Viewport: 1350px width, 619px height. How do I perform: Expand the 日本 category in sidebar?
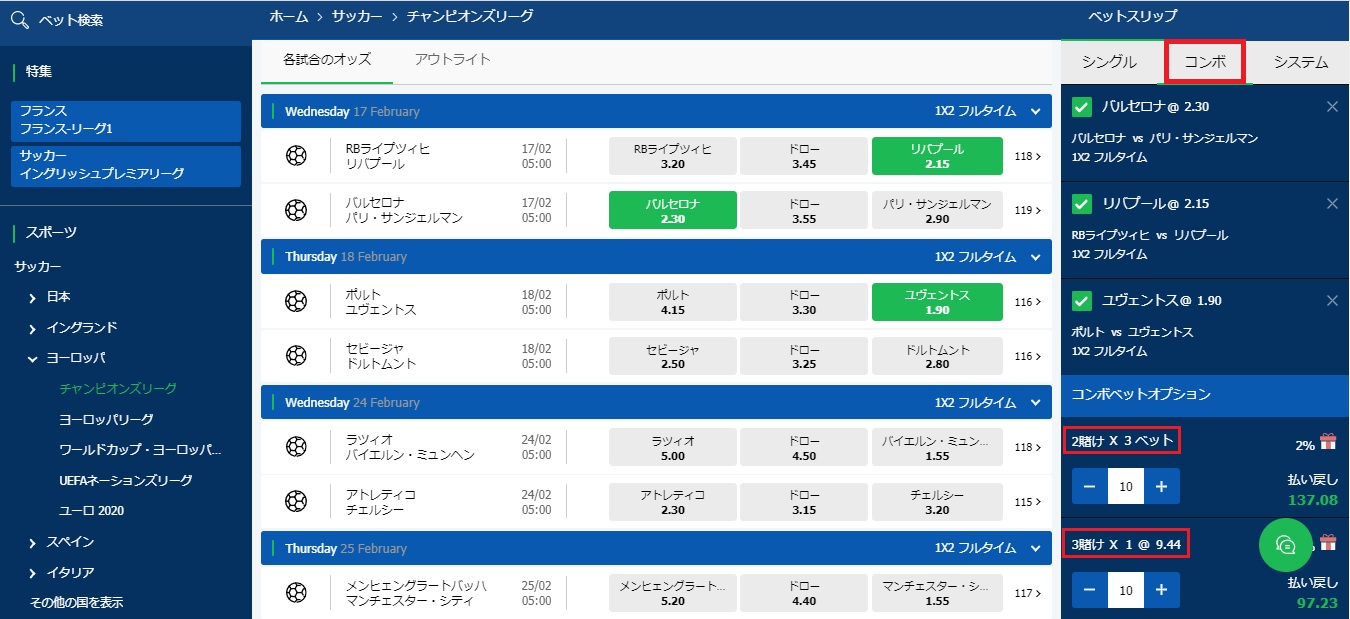click(33, 298)
